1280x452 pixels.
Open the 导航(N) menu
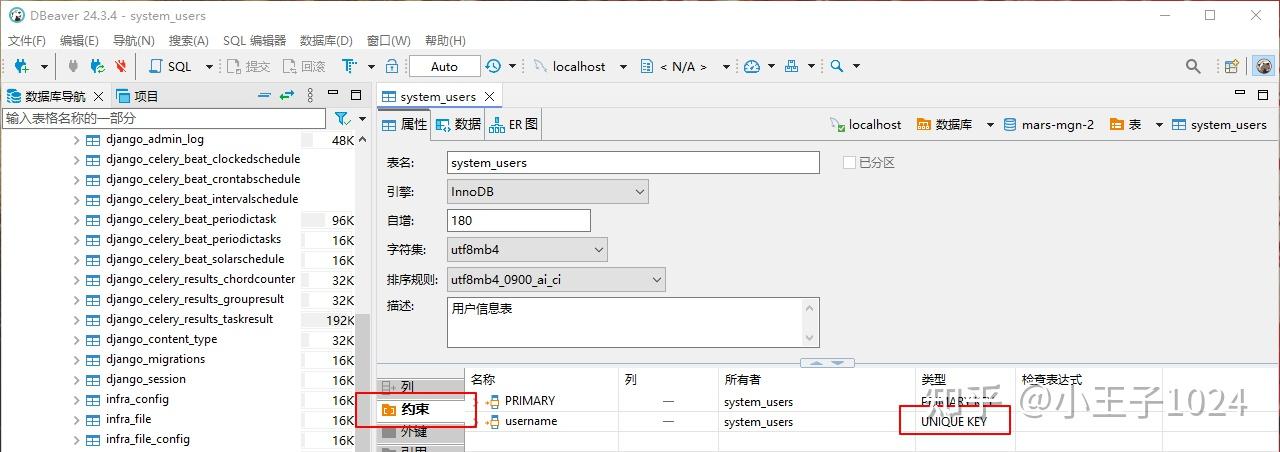133,41
